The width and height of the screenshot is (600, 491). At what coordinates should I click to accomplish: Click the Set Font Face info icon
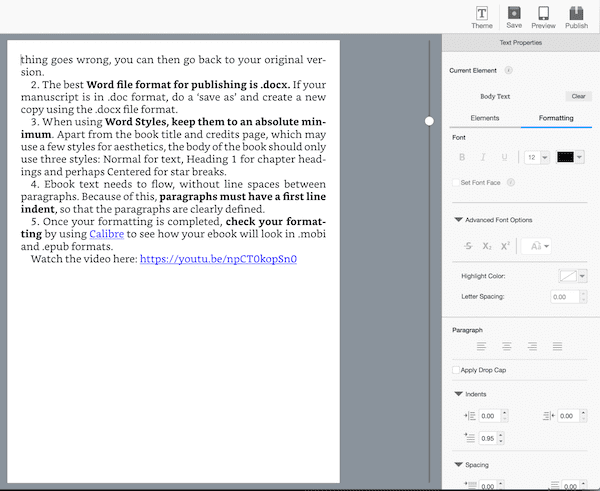[x=510, y=183]
